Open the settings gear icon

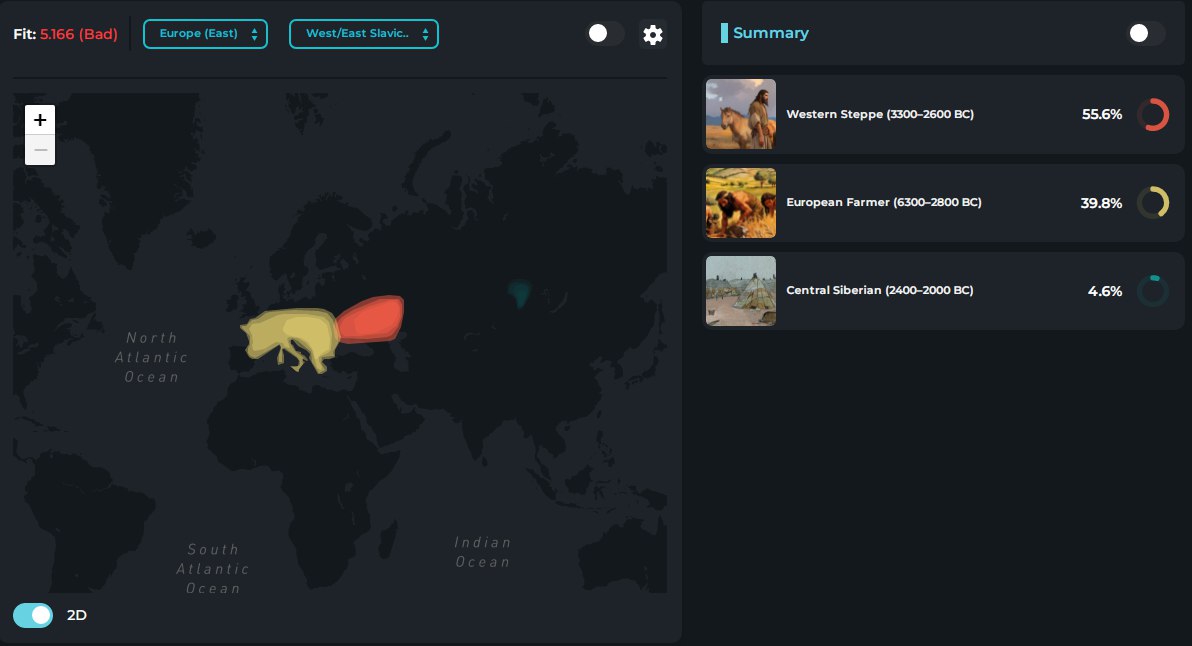(x=652, y=35)
